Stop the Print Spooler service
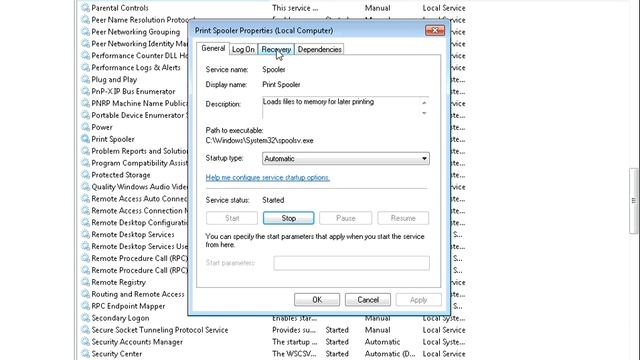 [x=289, y=218]
